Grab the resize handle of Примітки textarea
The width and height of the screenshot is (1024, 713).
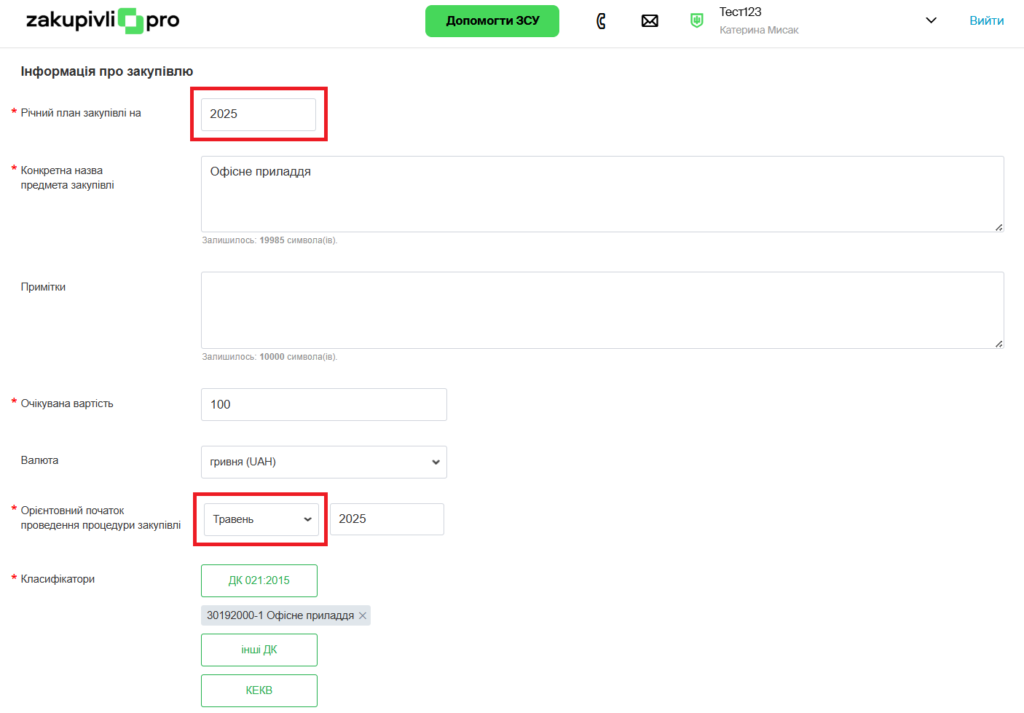click(998, 343)
